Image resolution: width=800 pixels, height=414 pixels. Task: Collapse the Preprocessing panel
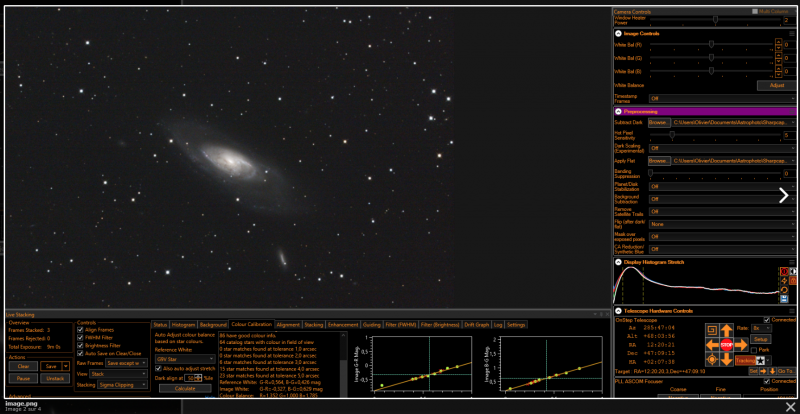coord(618,111)
